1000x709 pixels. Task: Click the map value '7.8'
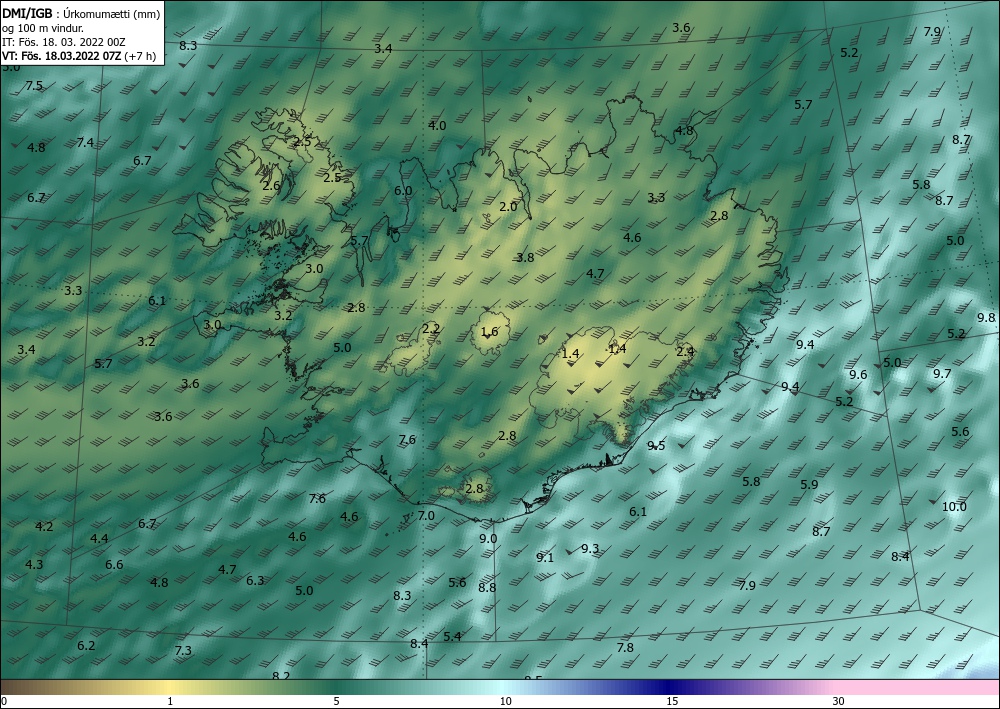[625, 648]
